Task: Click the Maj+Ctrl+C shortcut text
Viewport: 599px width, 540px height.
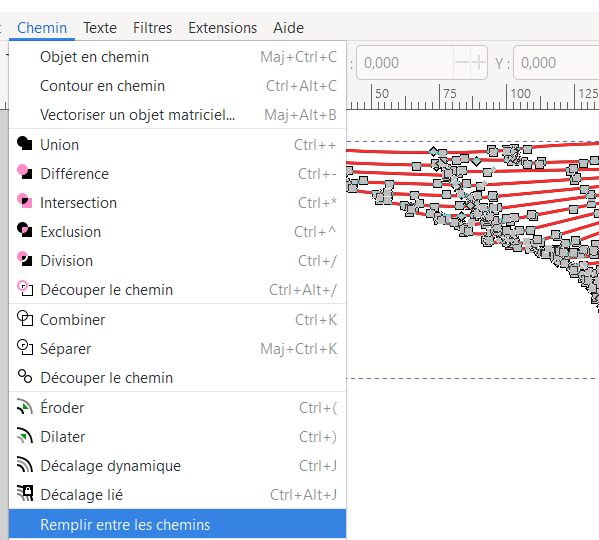Action: [x=298, y=57]
